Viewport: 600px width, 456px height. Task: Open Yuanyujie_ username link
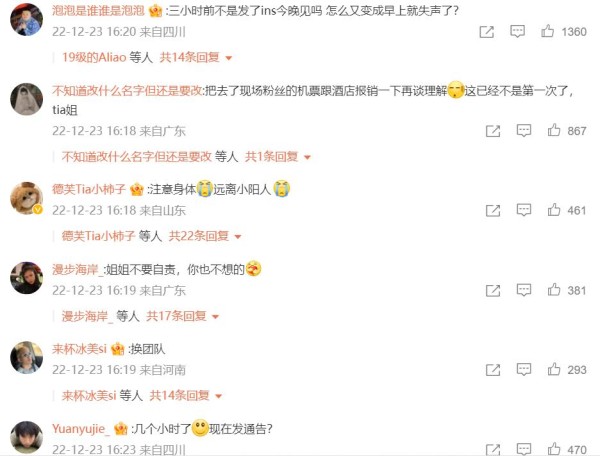point(81,428)
